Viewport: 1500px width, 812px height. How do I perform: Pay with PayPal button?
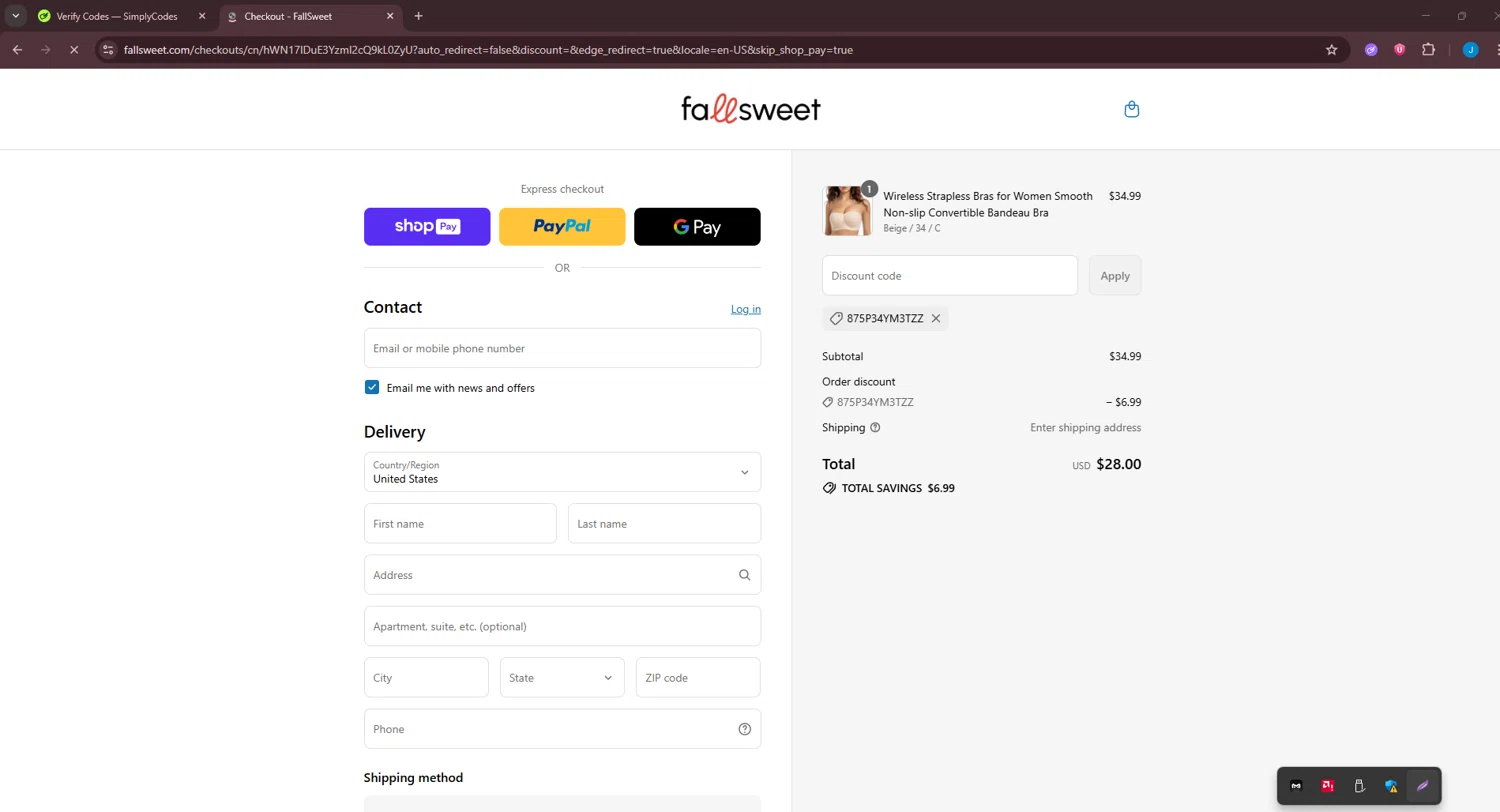tap(562, 227)
